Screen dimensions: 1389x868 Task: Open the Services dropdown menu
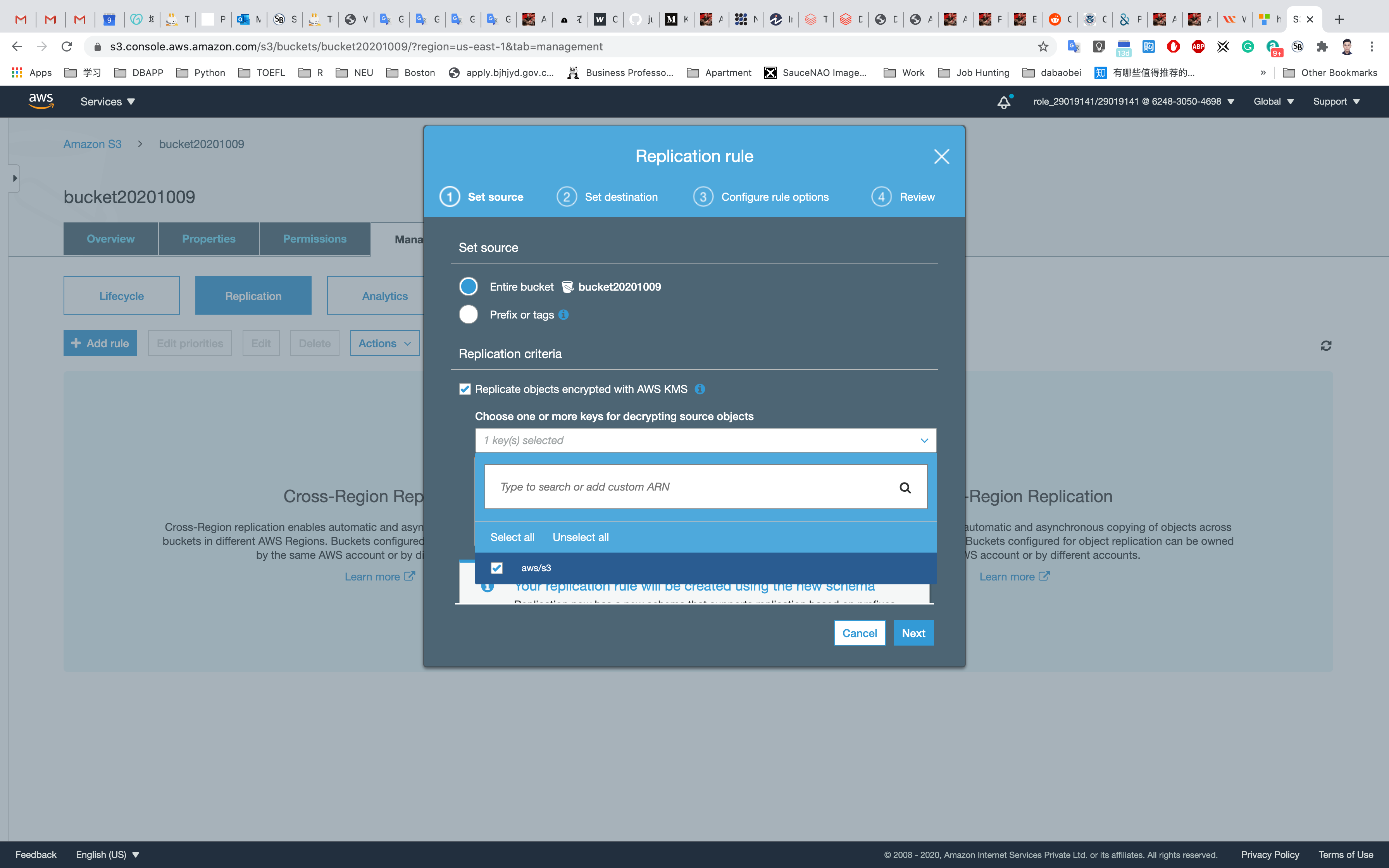pyautogui.click(x=107, y=102)
